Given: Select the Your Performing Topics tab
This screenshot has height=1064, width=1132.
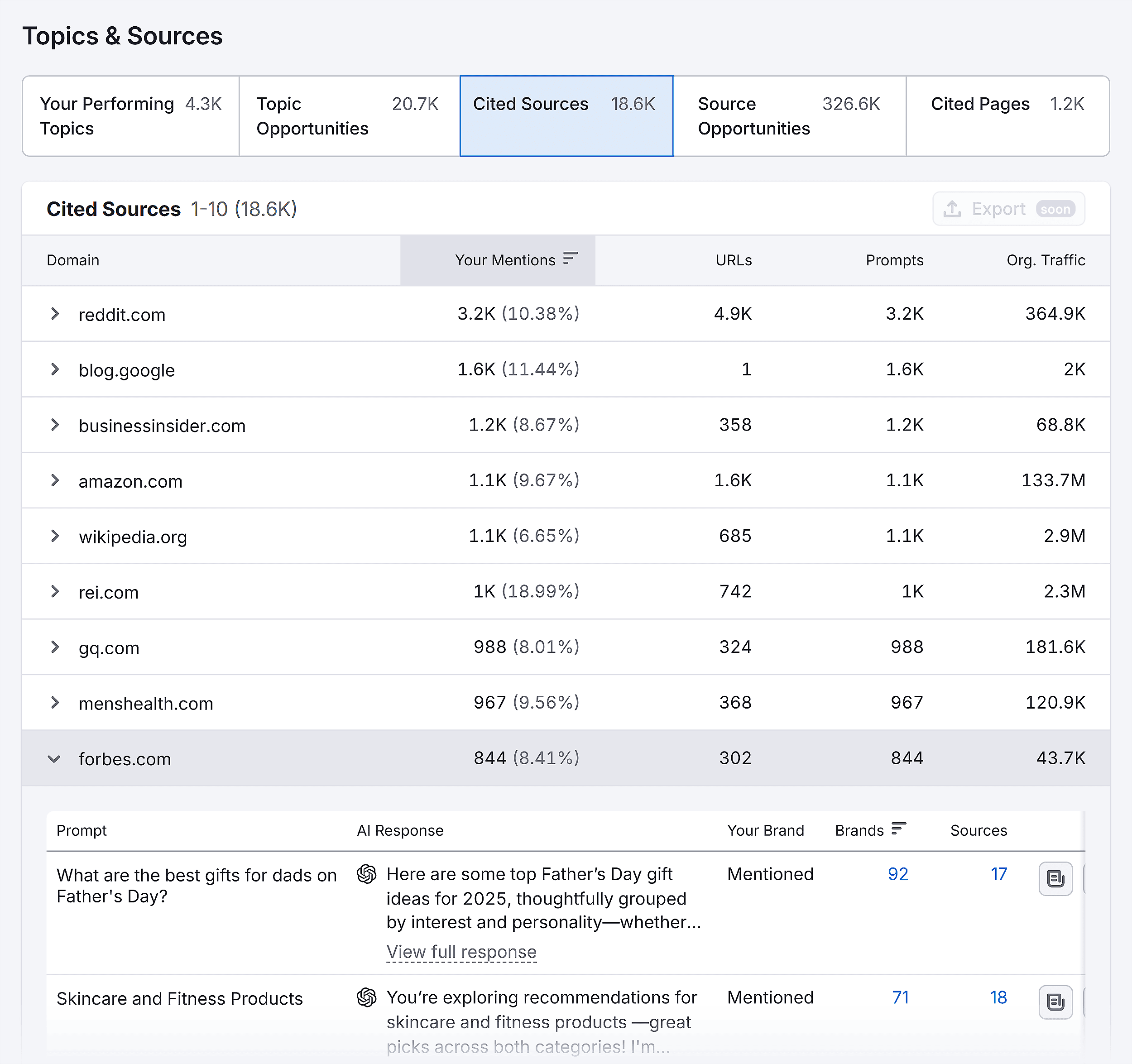Looking at the screenshot, I should click(130, 115).
